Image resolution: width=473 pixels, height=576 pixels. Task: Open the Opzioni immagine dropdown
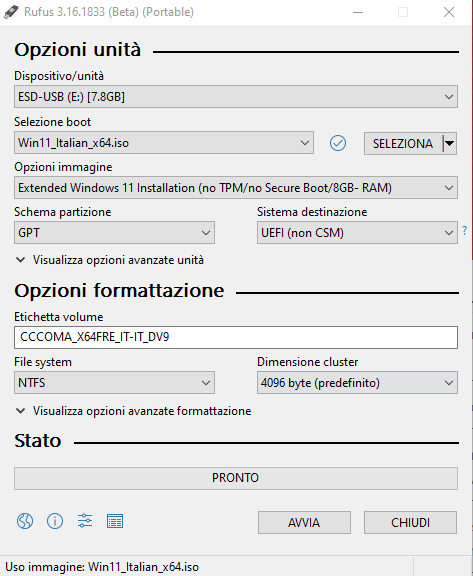point(236,188)
